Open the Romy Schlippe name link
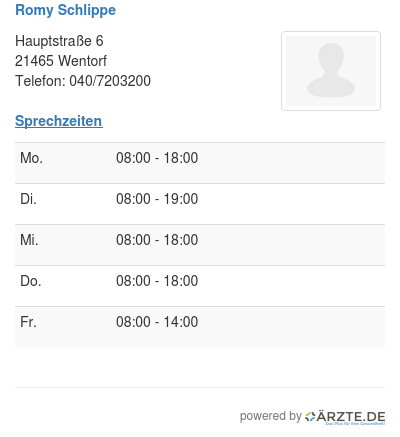Viewport: 400px width, 437px height. (x=65, y=10)
